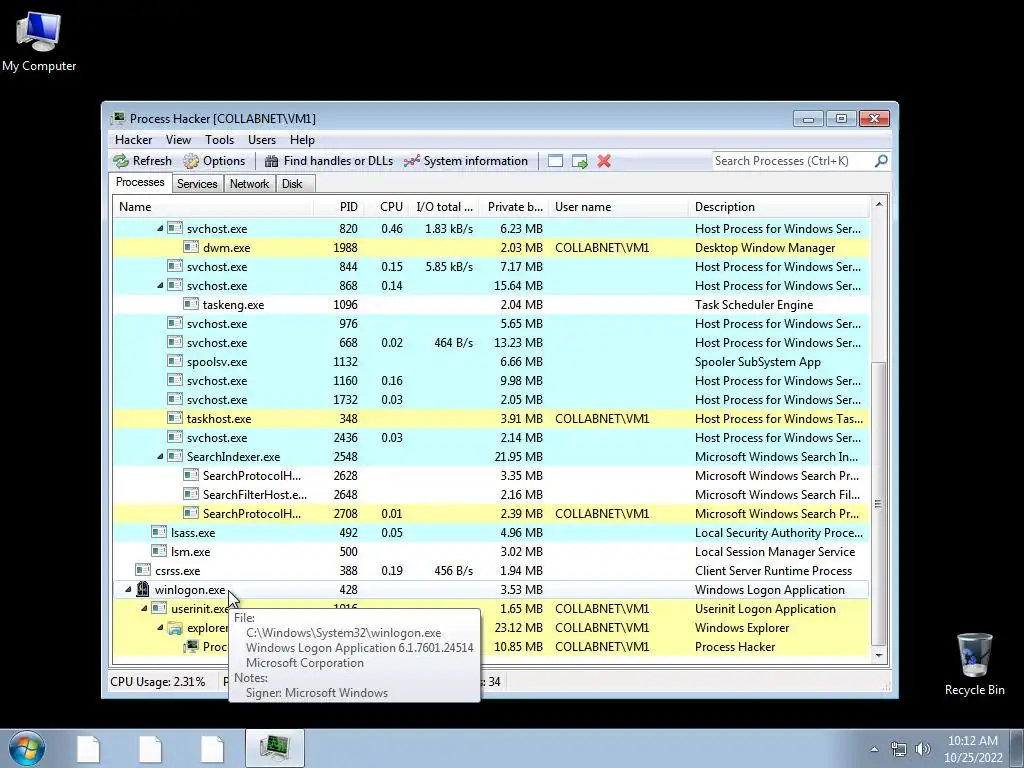Select SearchProtocolHost row with PID 2628
This screenshot has height=768, width=1024.
pos(491,475)
